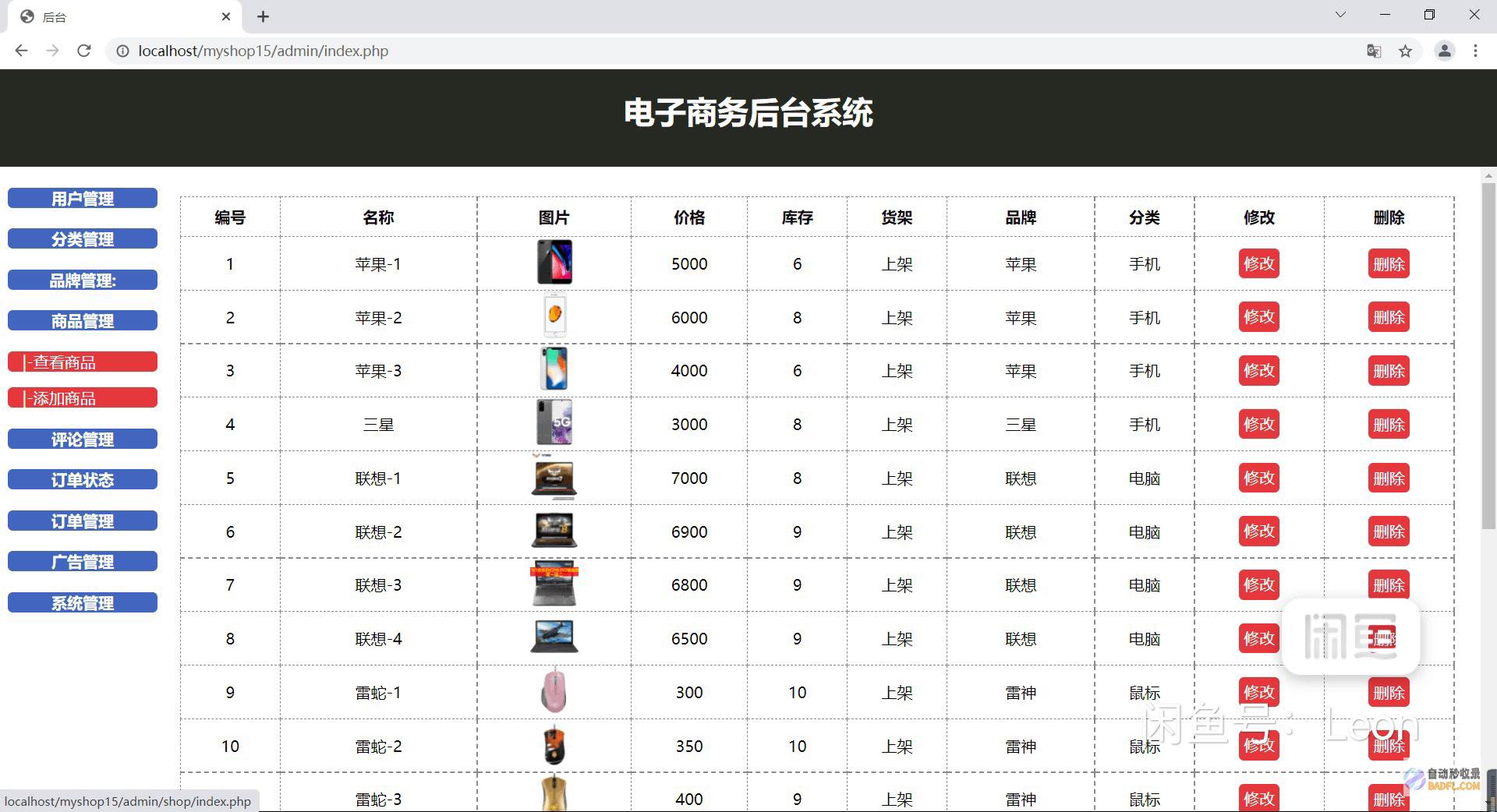Open the tab search chevron
Image resolution: width=1497 pixels, height=812 pixels.
click(1340, 15)
